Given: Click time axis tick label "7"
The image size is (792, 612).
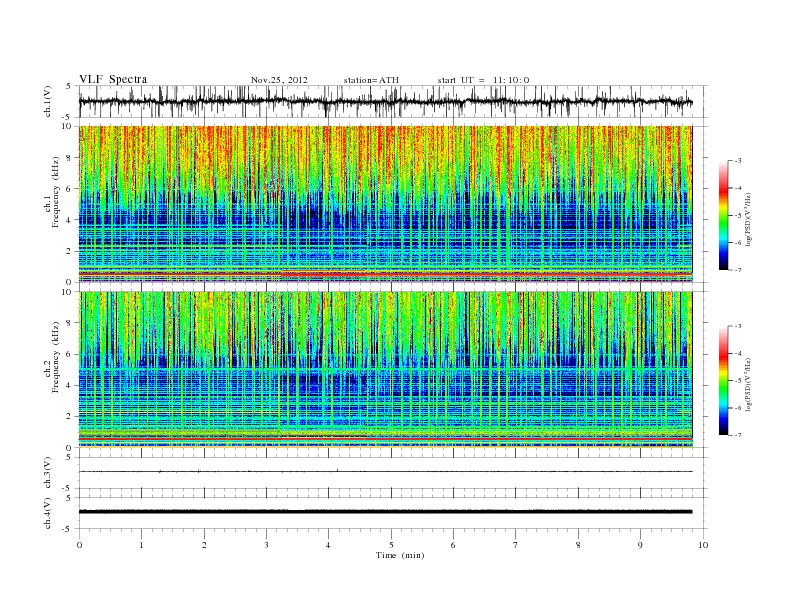Looking at the screenshot, I should pyautogui.click(x=516, y=545).
